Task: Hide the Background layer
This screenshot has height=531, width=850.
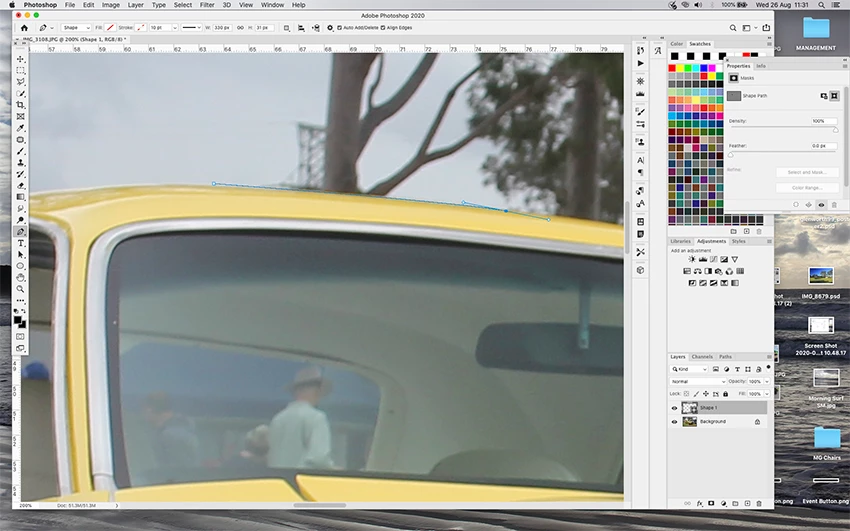Action: tap(674, 422)
